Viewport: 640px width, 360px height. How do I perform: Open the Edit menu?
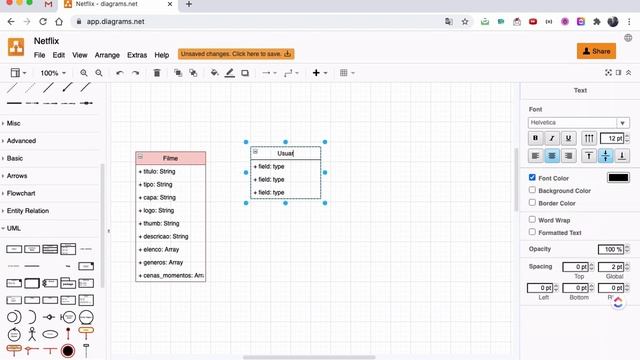pyautogui.click(x=59, y=55)
